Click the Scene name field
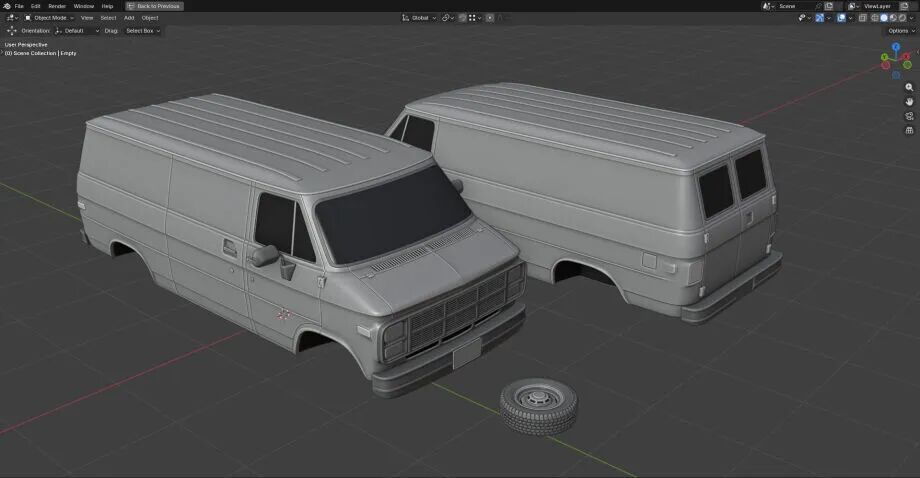Viewport: 920px width, 478px height. [796, 6]
